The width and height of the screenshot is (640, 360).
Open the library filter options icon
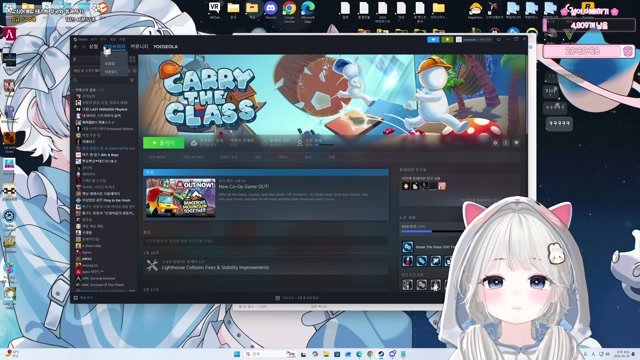pos(132,80)
